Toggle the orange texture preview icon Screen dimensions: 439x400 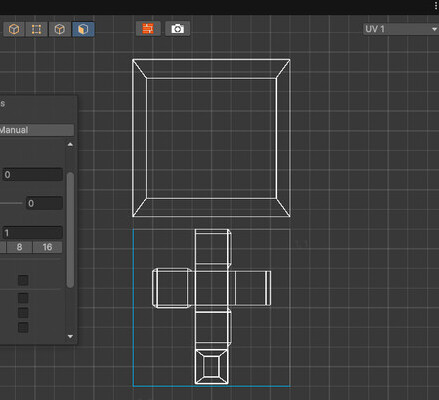click(148, 29)
